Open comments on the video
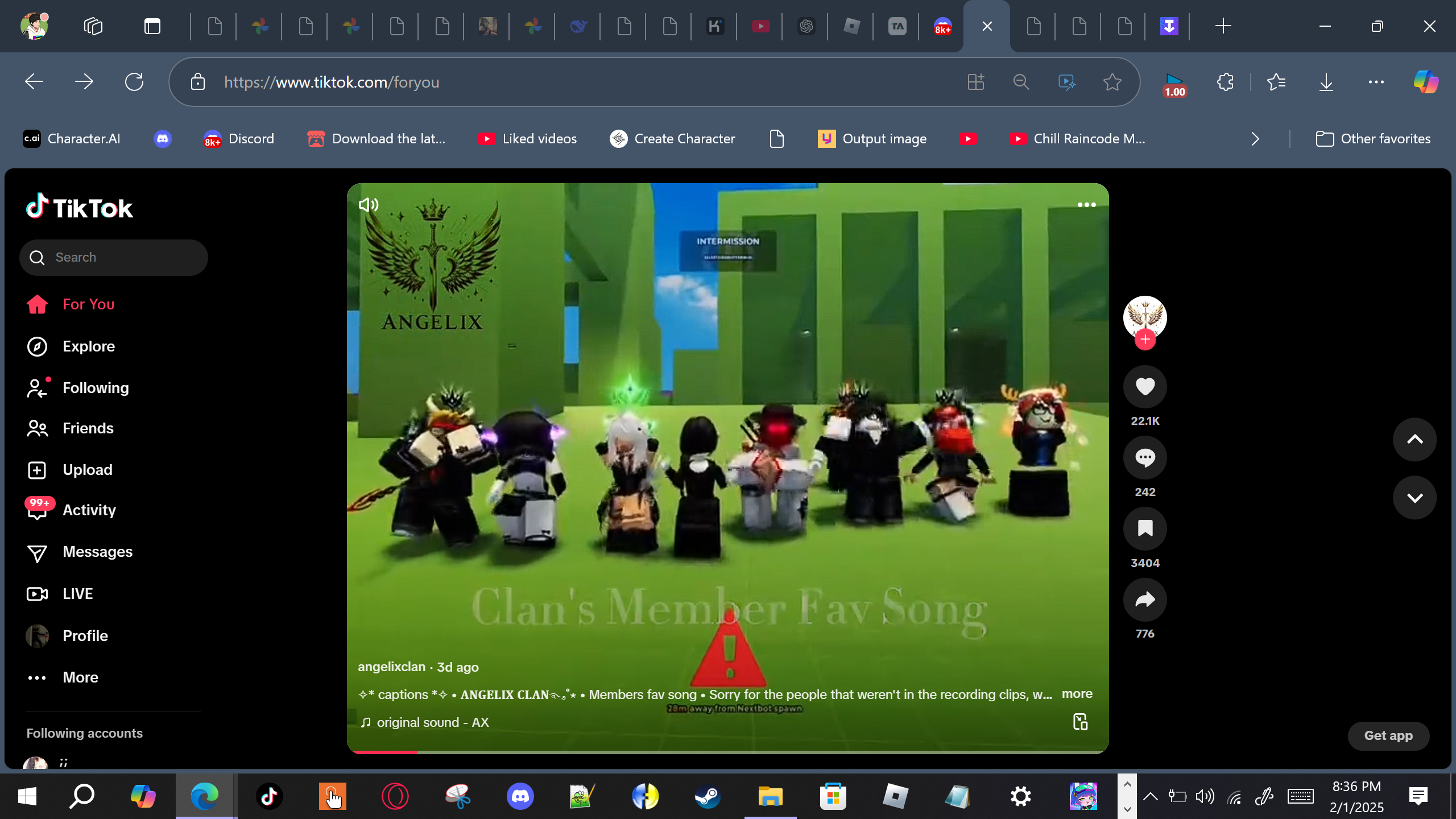This screenshot has width=1456, height=819. point(1144,458)
